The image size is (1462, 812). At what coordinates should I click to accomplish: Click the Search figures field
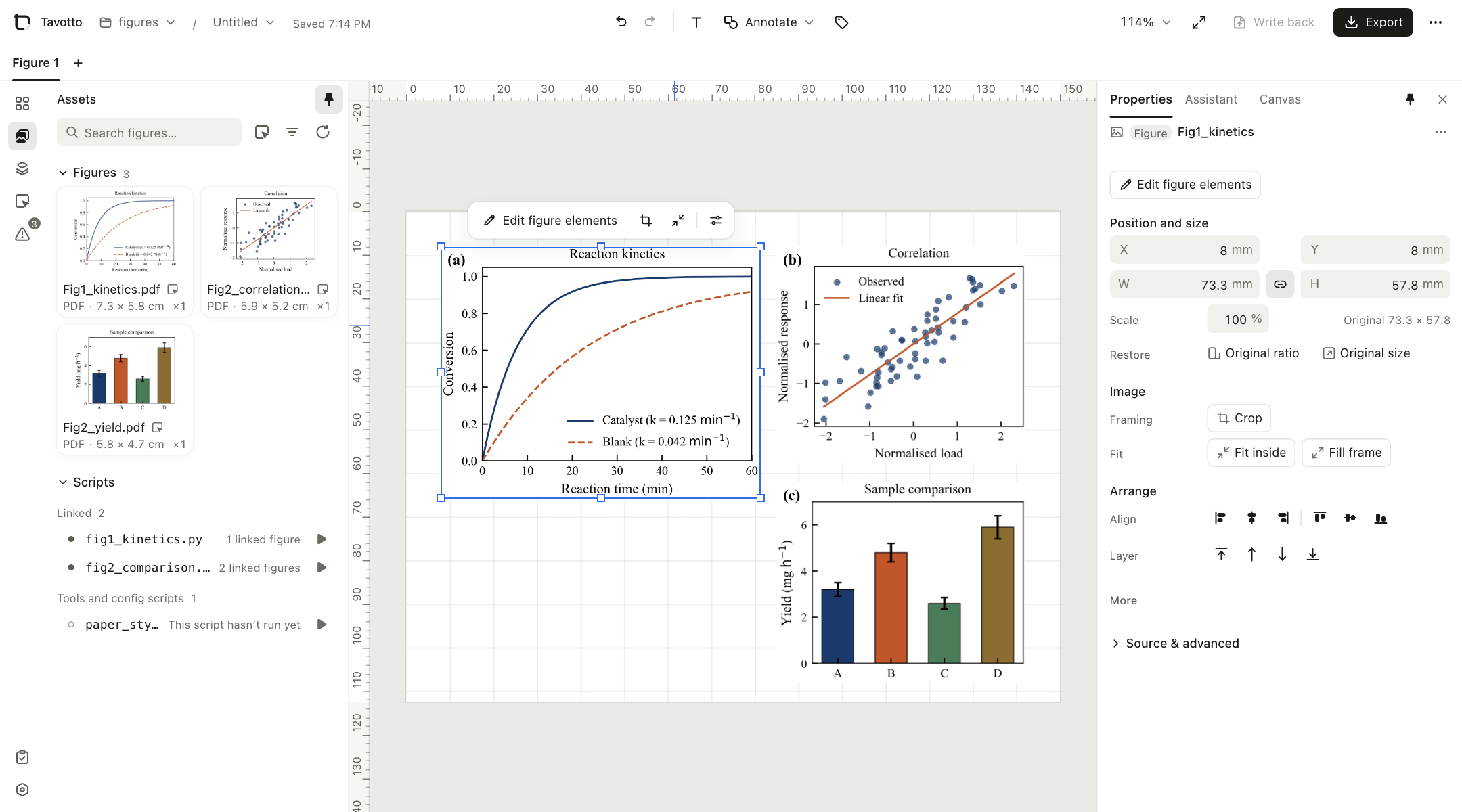click(149, 132)
